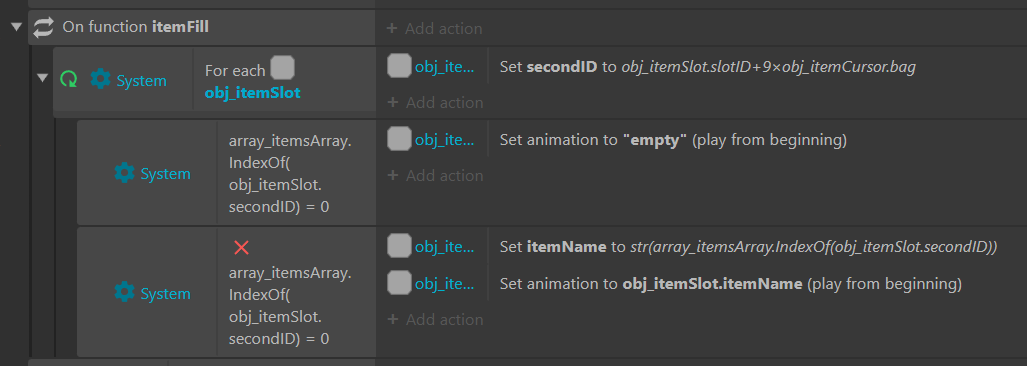Click Add action under Set secondID

tap(435, 103)
